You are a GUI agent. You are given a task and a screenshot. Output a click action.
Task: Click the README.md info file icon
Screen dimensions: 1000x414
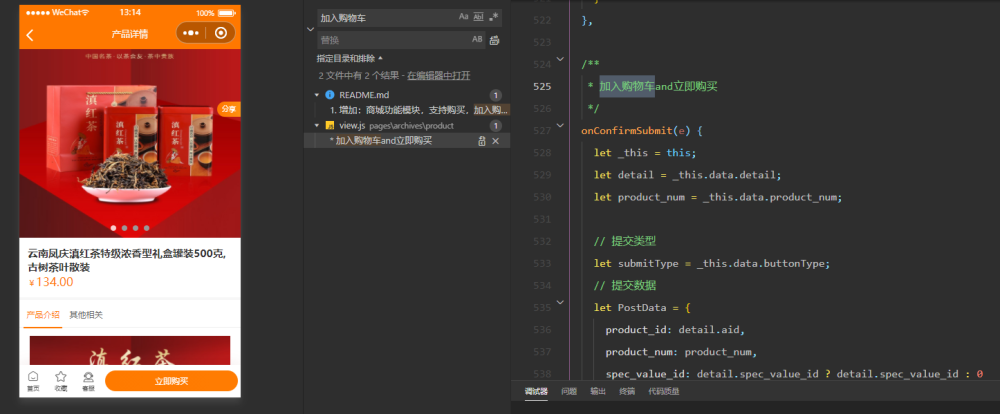coord(330,95)
